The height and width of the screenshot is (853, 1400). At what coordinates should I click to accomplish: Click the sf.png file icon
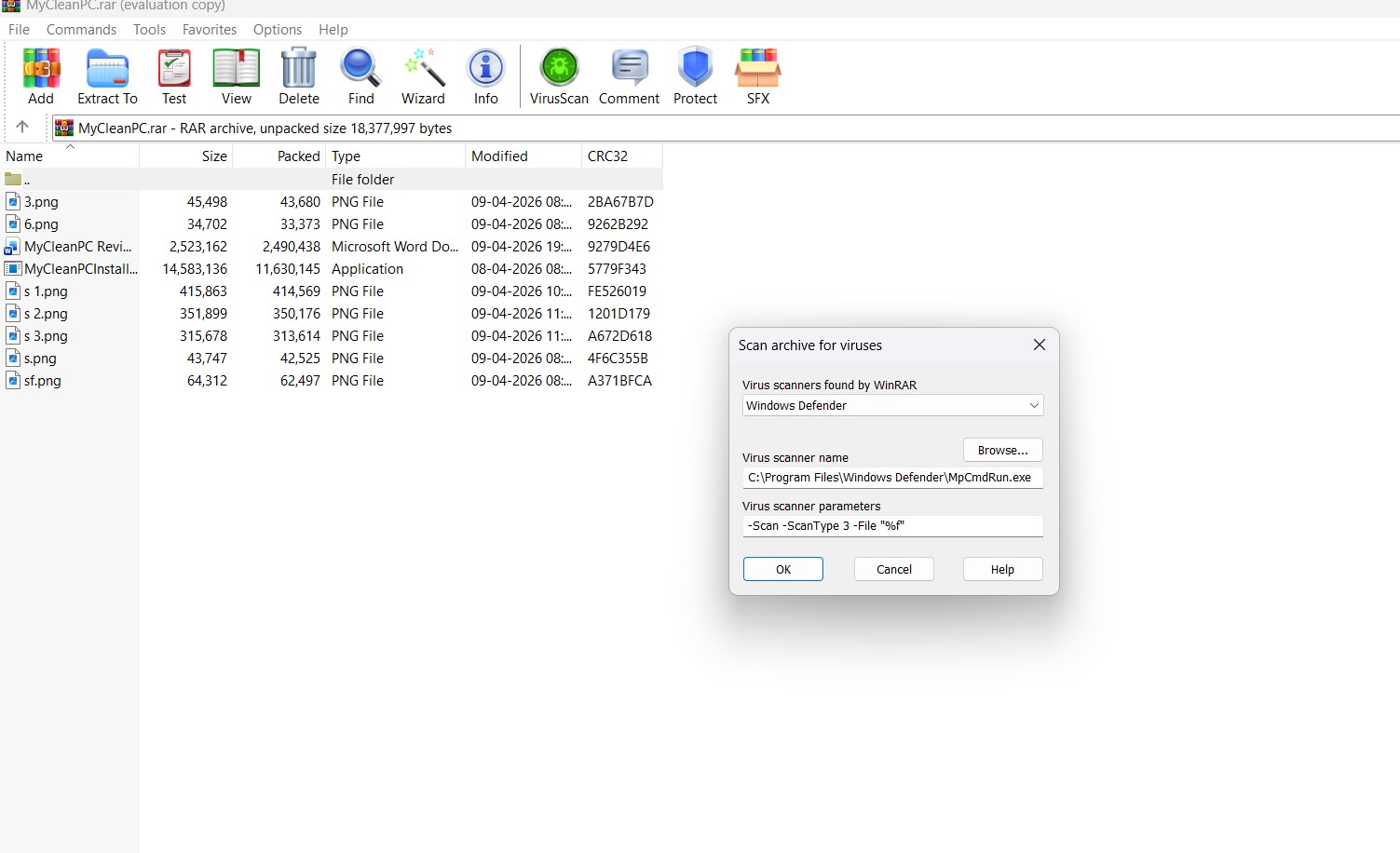(x=13, y=380)
